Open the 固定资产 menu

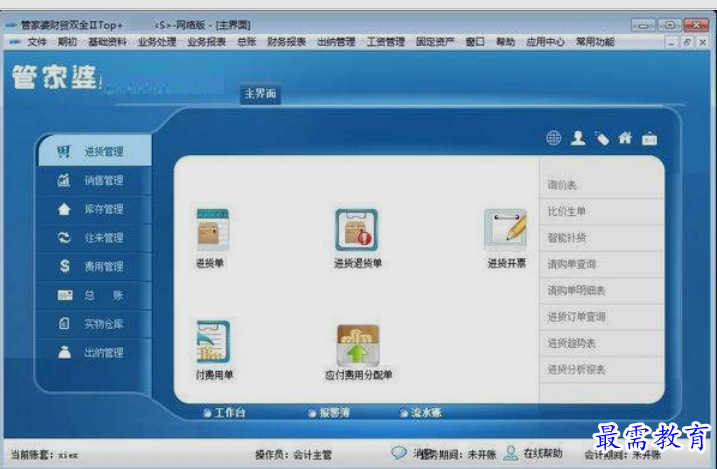pos(435,42)
